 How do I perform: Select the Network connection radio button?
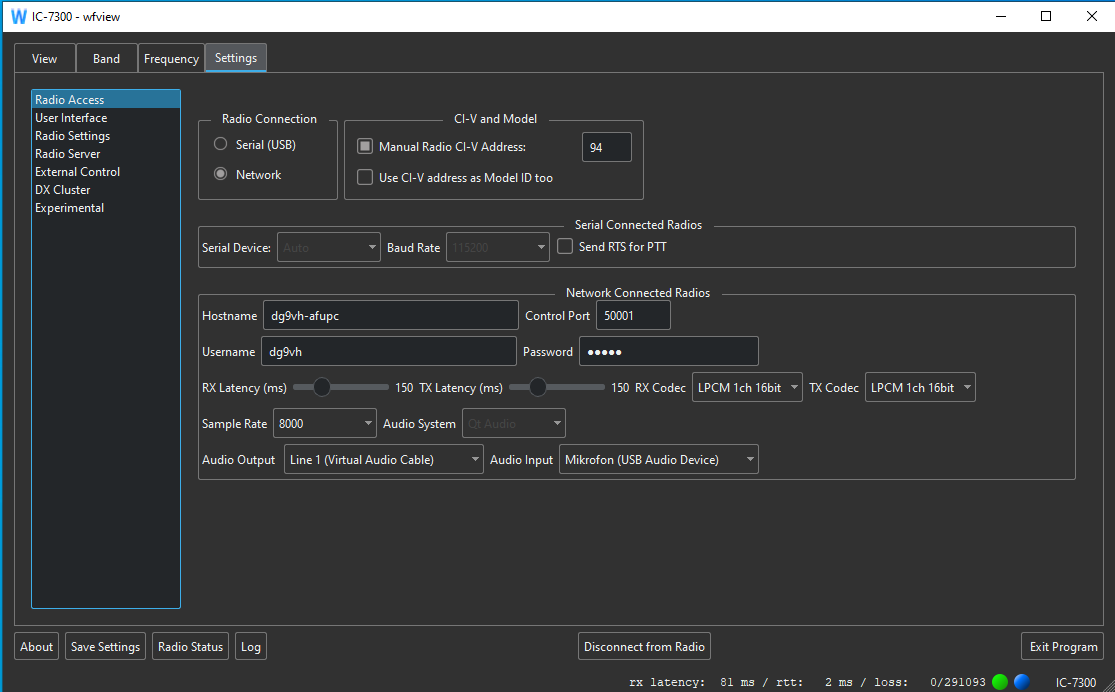[x=221, y=174]
